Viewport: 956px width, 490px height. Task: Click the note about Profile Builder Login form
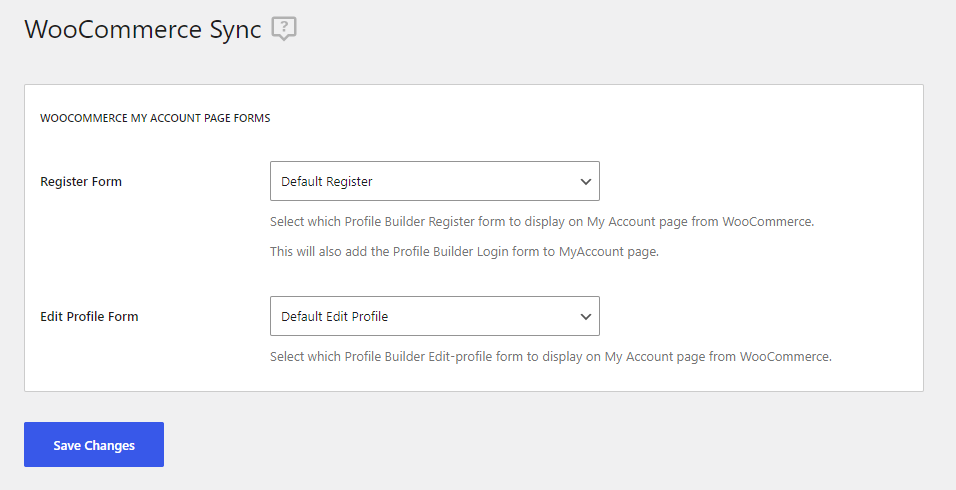click(x=465, y=252)
